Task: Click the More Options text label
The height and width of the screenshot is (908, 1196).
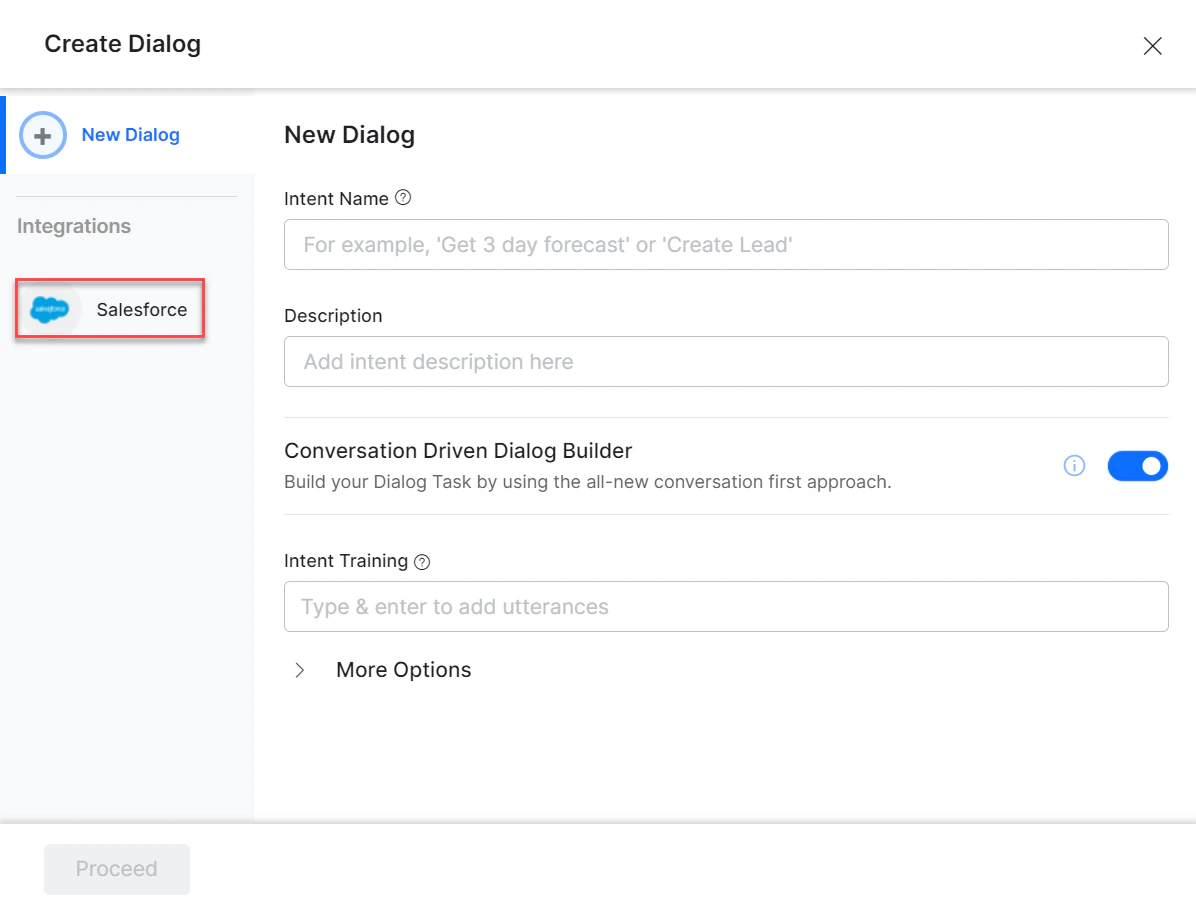Action: point(403,669)
